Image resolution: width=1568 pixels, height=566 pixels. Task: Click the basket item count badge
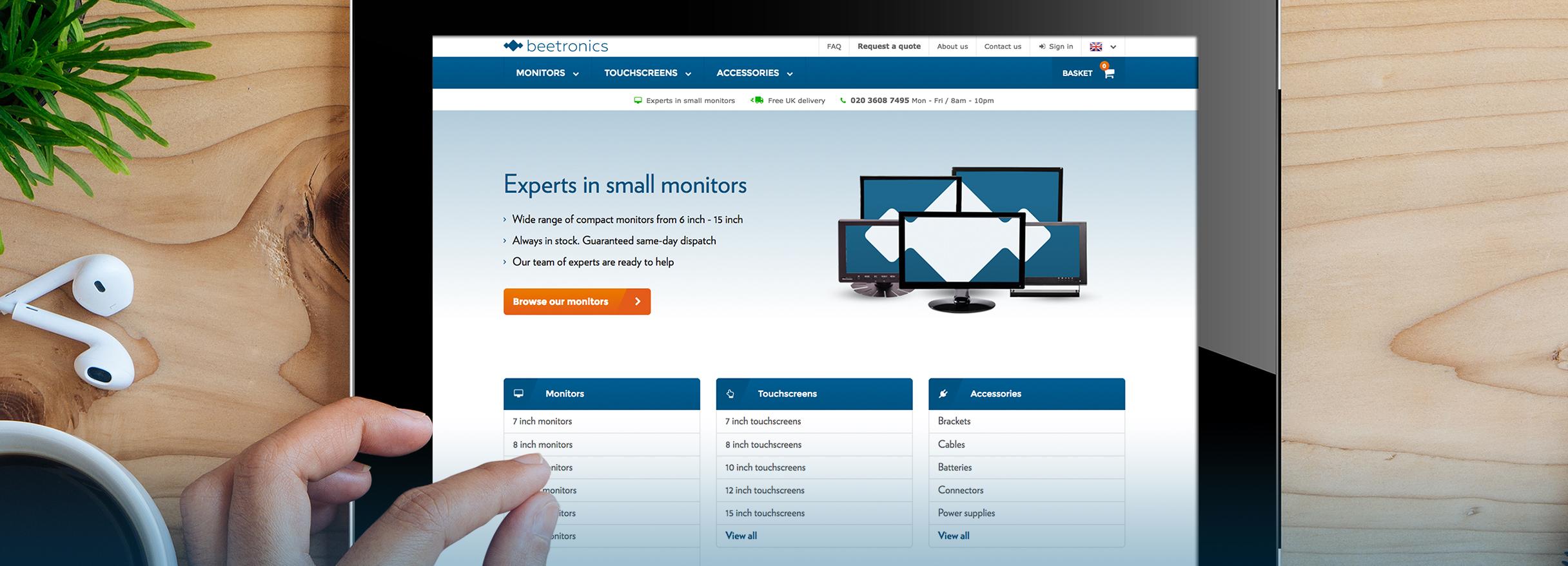tap(1104, 66)
